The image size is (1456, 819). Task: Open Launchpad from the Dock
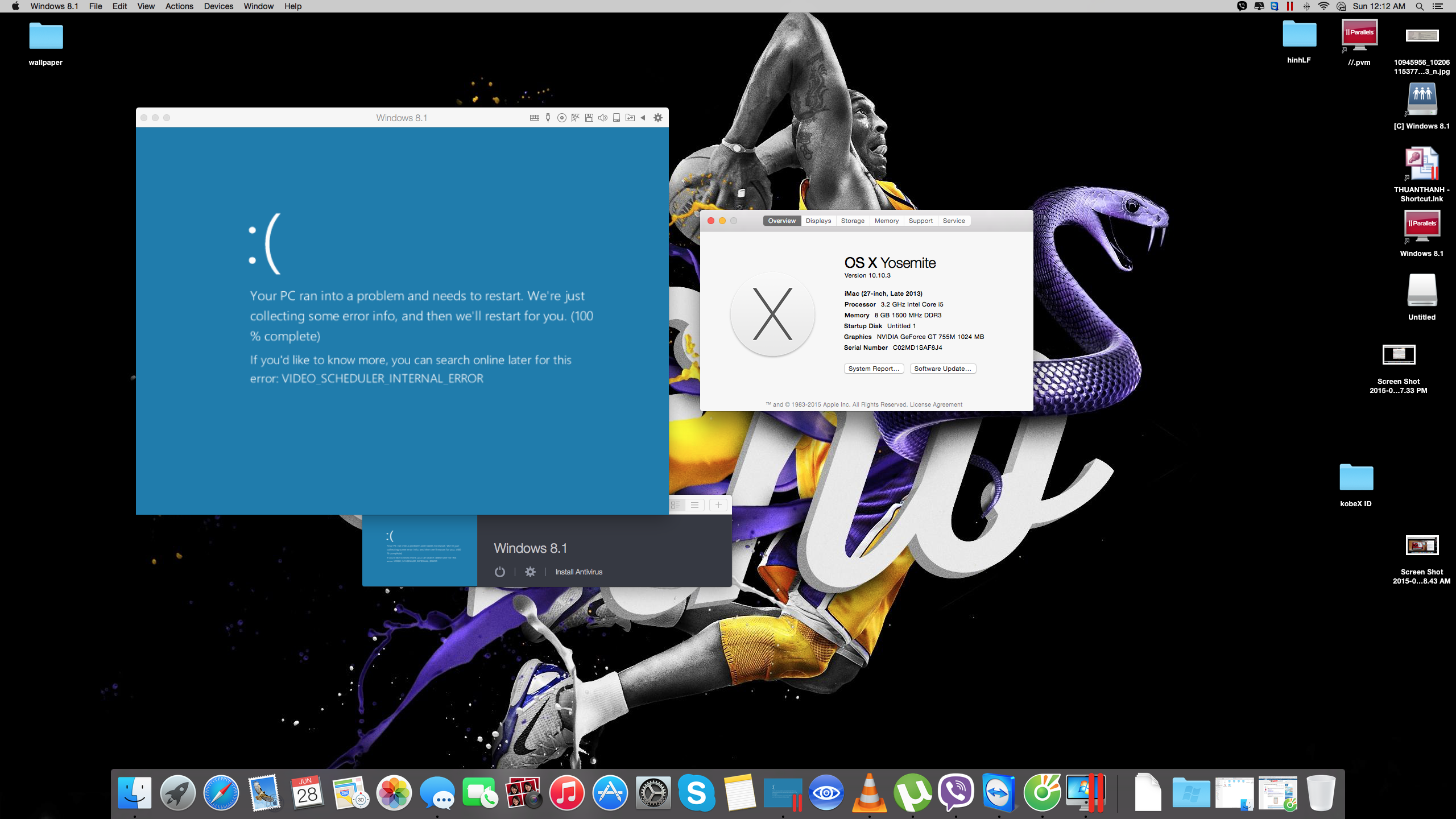click(x=177, y=792)
